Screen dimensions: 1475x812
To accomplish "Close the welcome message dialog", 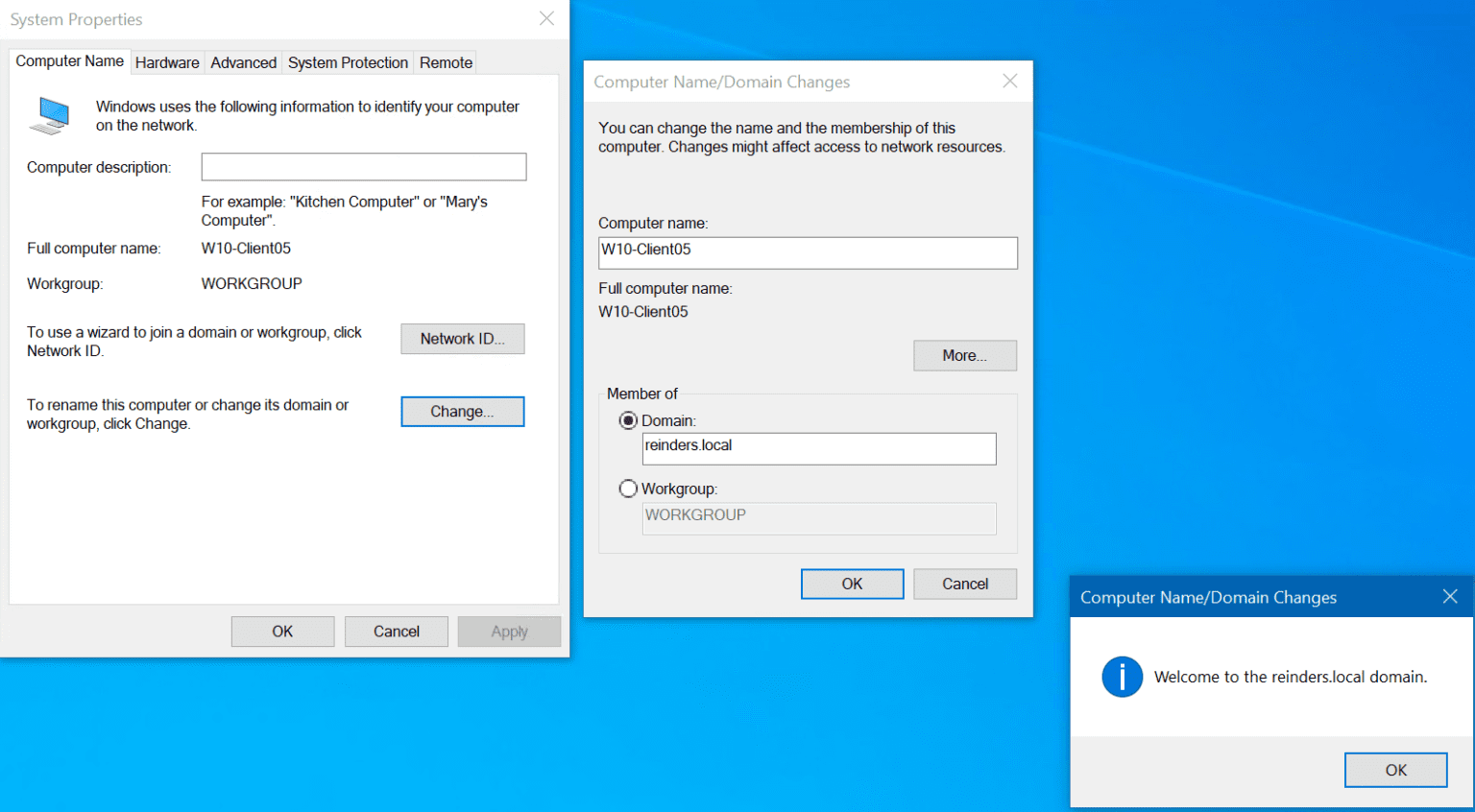I will 1450,596.
